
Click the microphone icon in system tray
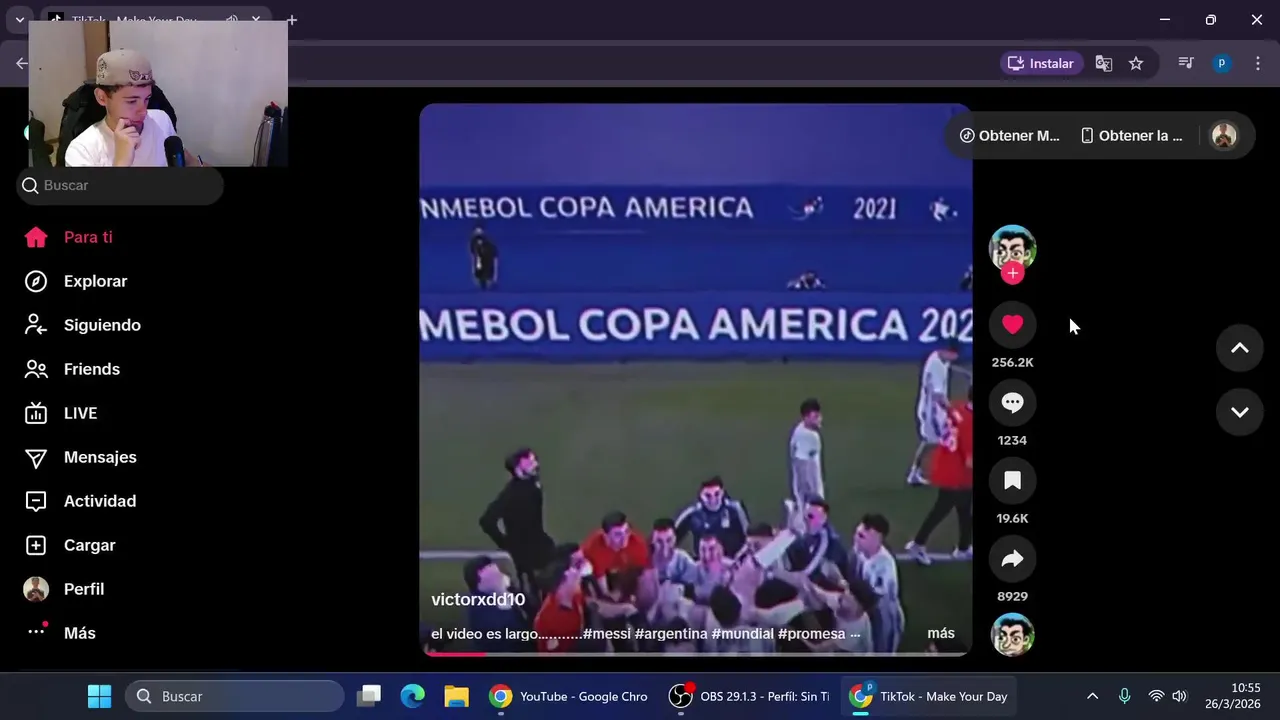1125,696
